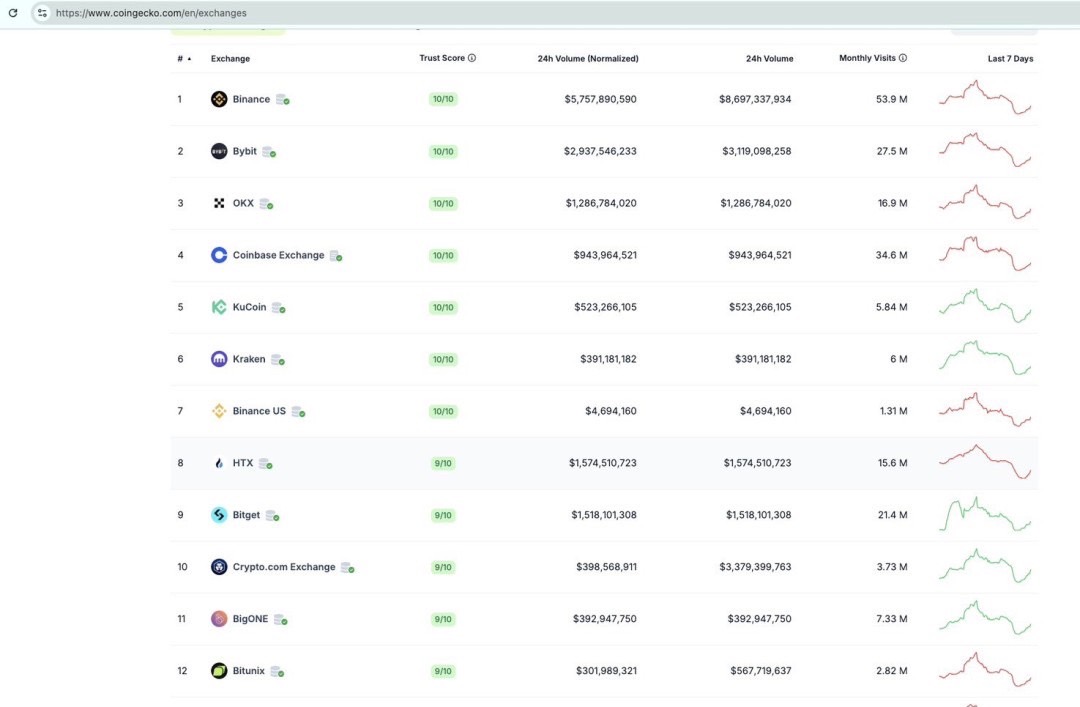Select Binance's $8,697,337,934 24h volume value
Image resolution: width=1080 pixels, height=707 pixels.
pos(755,99)
